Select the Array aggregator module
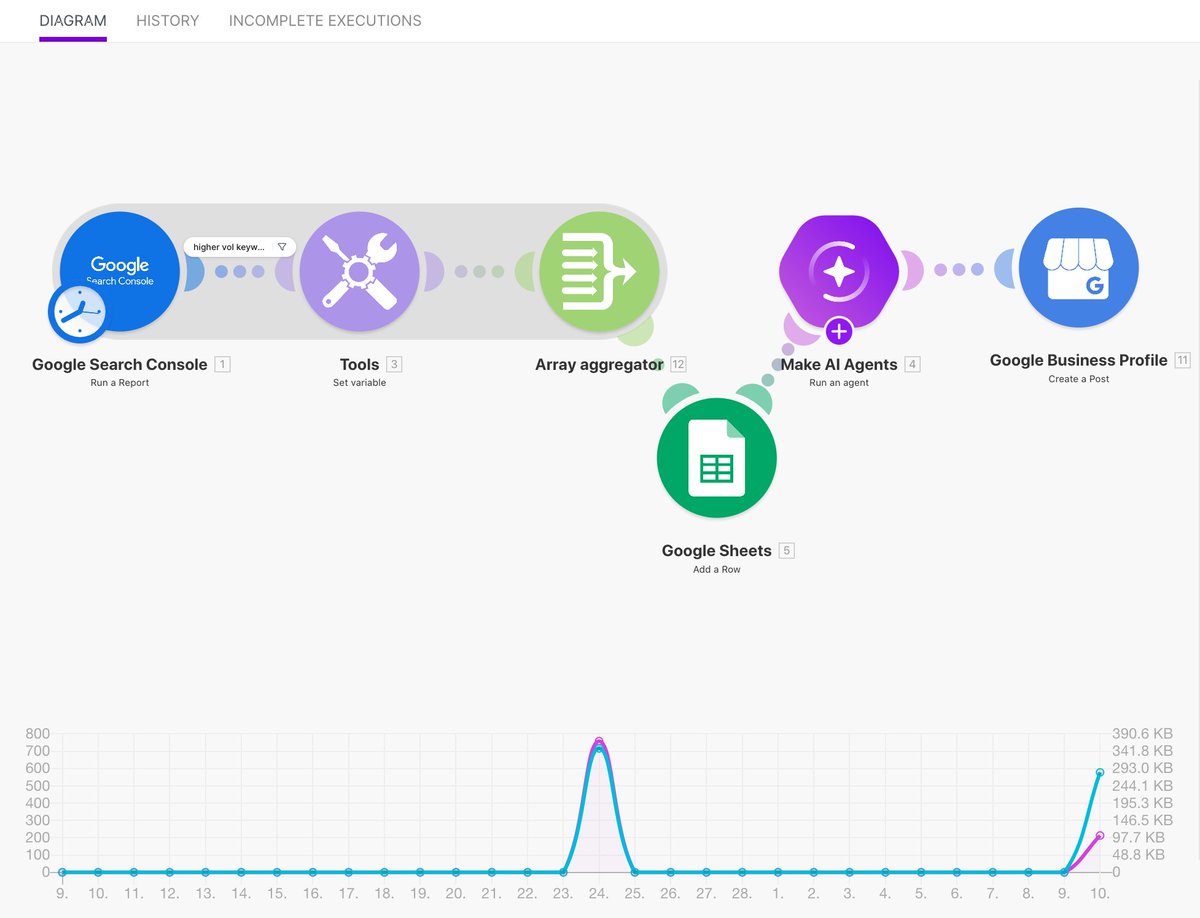The height and width of the screenshot is (918, 1200). [x=599, y=271]
